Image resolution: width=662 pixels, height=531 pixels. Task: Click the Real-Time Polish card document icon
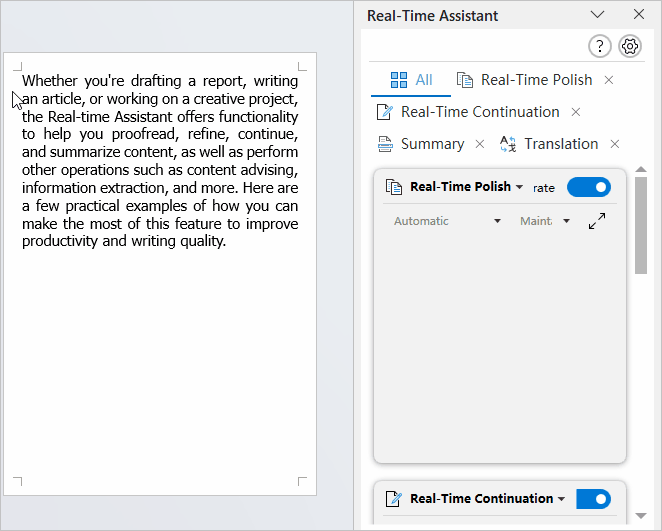pyautogui.click(x=394, y=187)
